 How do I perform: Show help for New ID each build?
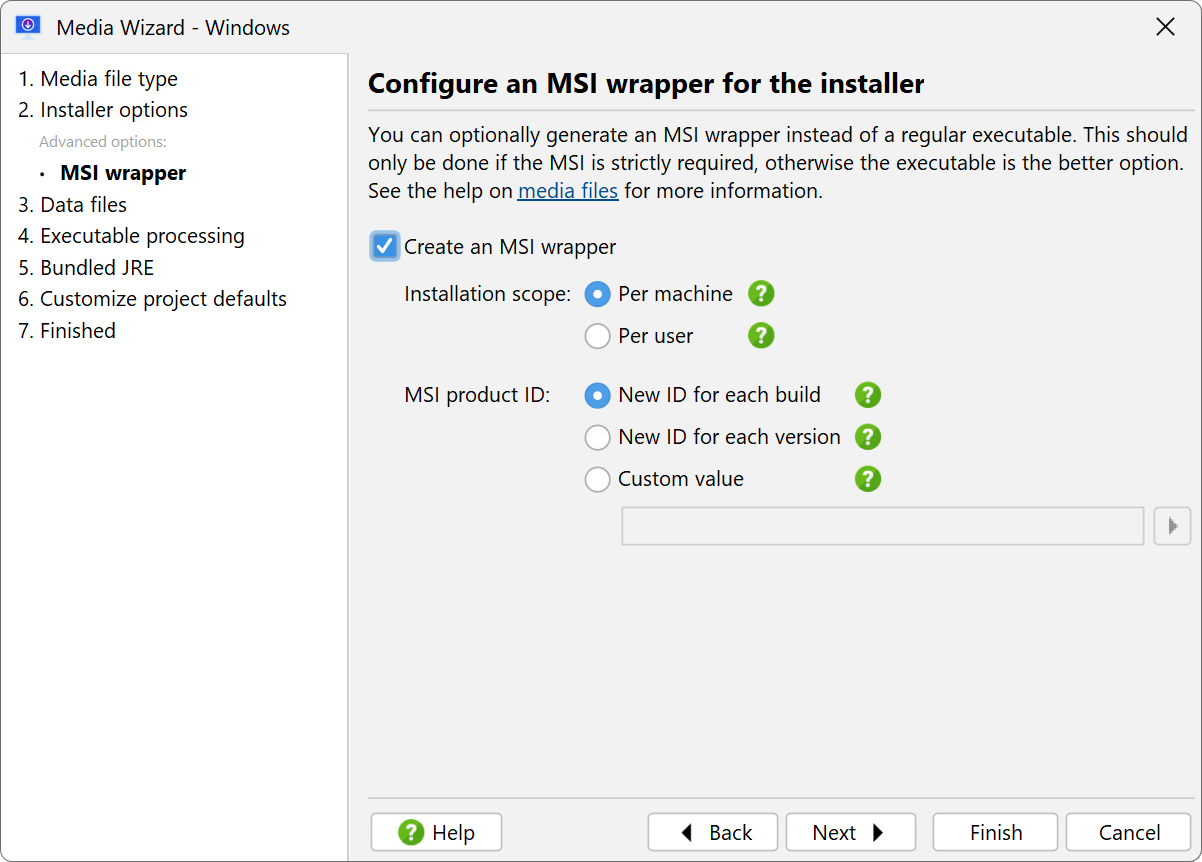coord(868,395)
